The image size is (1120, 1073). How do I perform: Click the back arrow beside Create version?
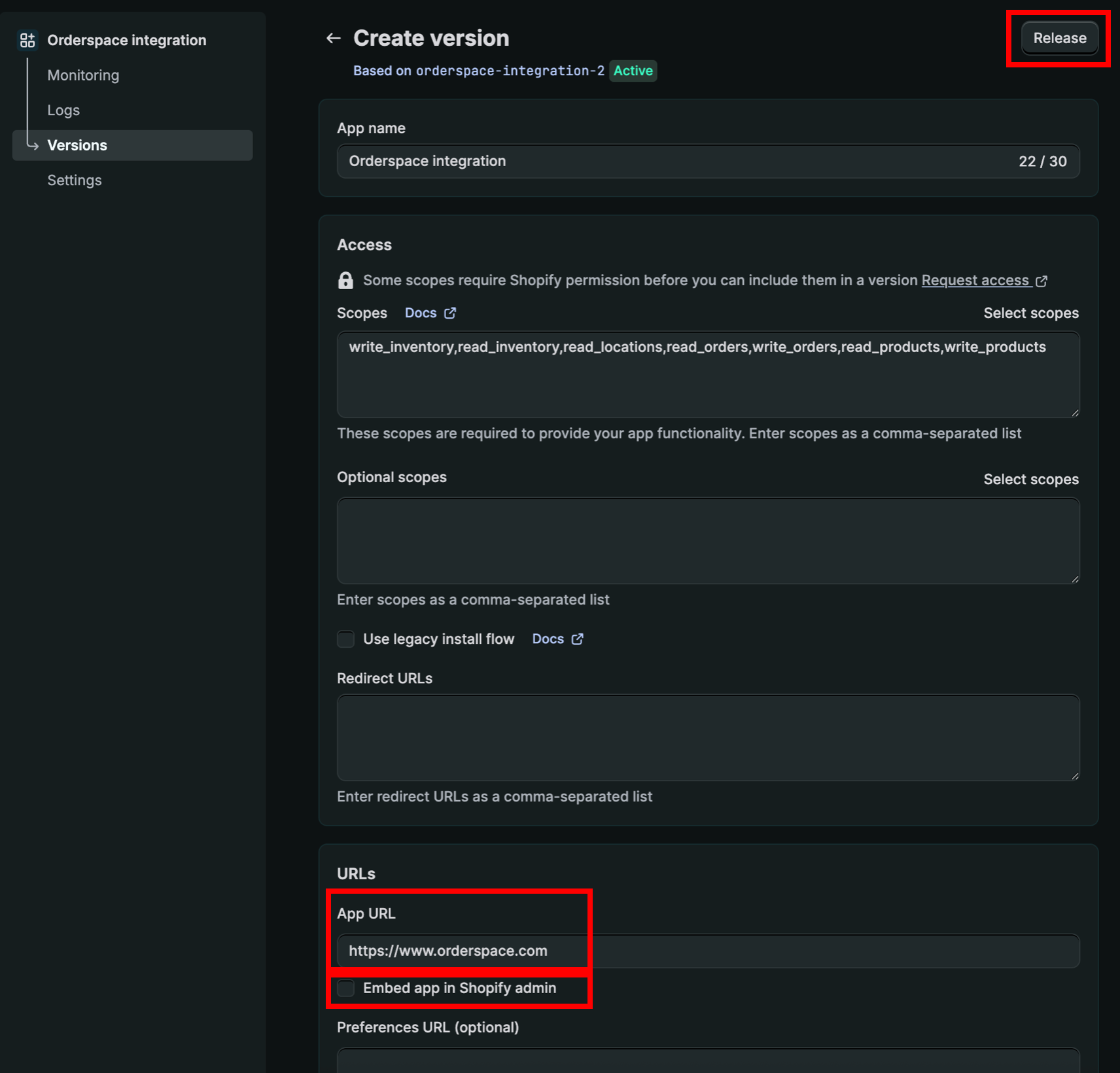pyautogui.click(x=334, y=39)
